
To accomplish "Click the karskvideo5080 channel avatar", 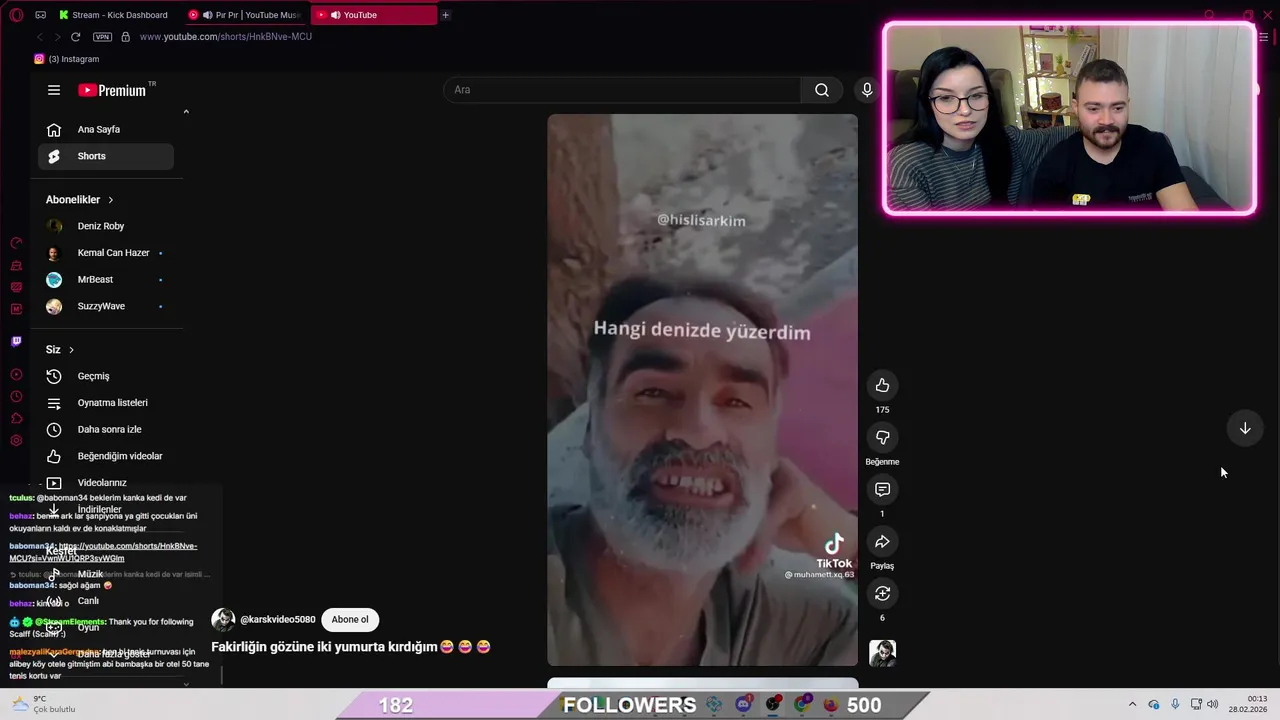I will tap(223, 620).
